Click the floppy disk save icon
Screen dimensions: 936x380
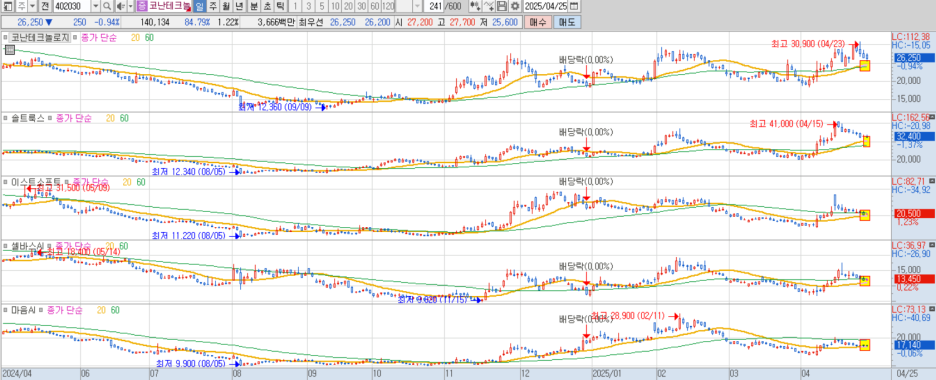[501, 7]
